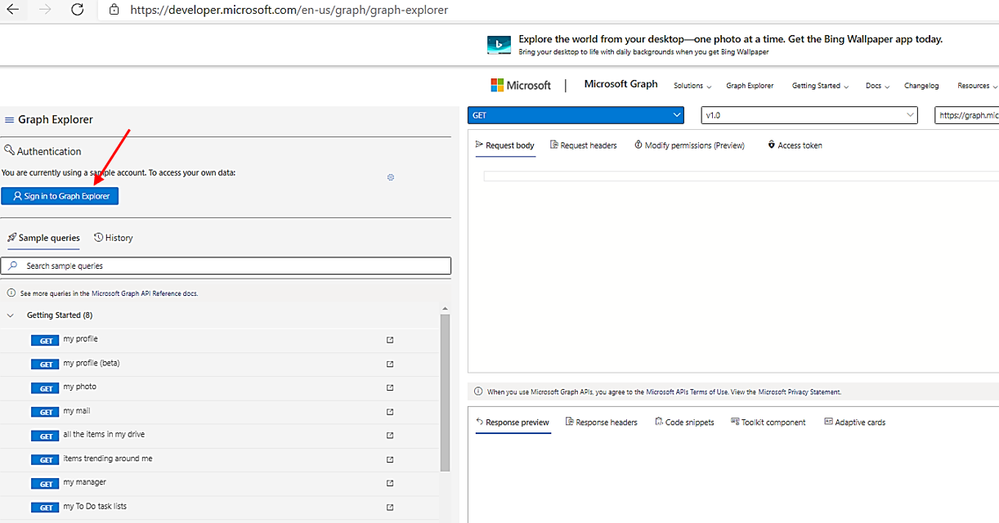Open 'items trending around me' docs icon
Image resolution: width=999 pixels, height=523 pixels.
point(390,459)
